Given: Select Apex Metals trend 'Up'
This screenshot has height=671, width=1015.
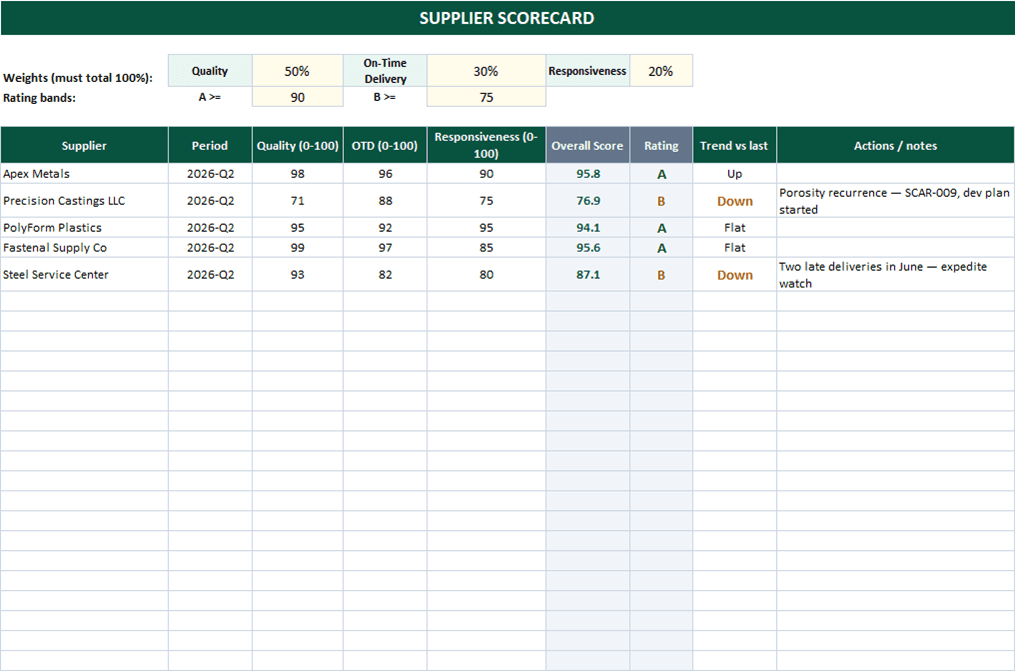Looking at the screenshot, I should 734,173.
